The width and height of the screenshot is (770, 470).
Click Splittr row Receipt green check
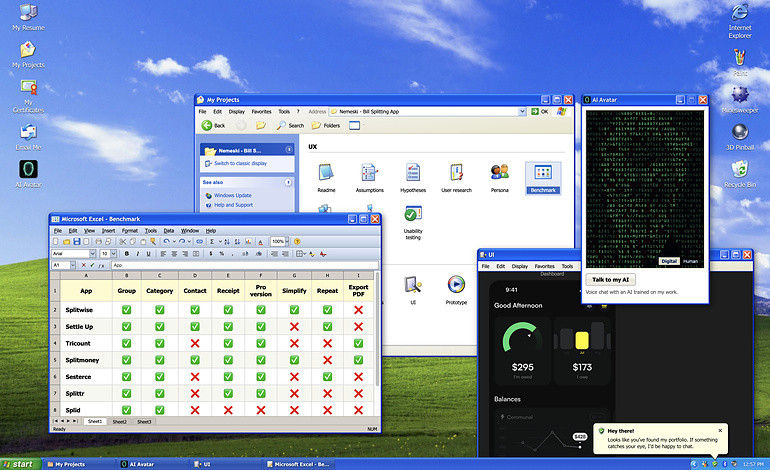(x=228, y=393)
